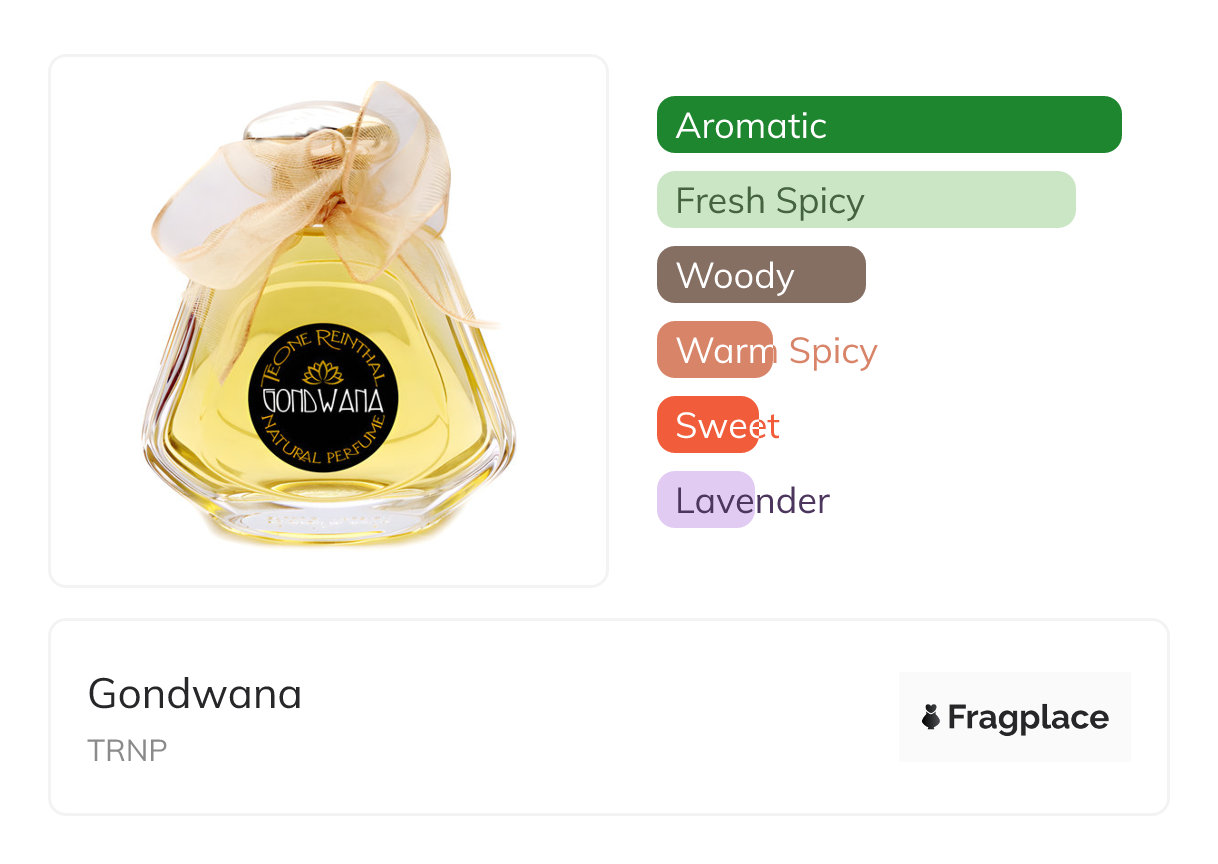Click the brown Woody accord bar
This screenshot has width=1218, height=864.
coord(761,275)
